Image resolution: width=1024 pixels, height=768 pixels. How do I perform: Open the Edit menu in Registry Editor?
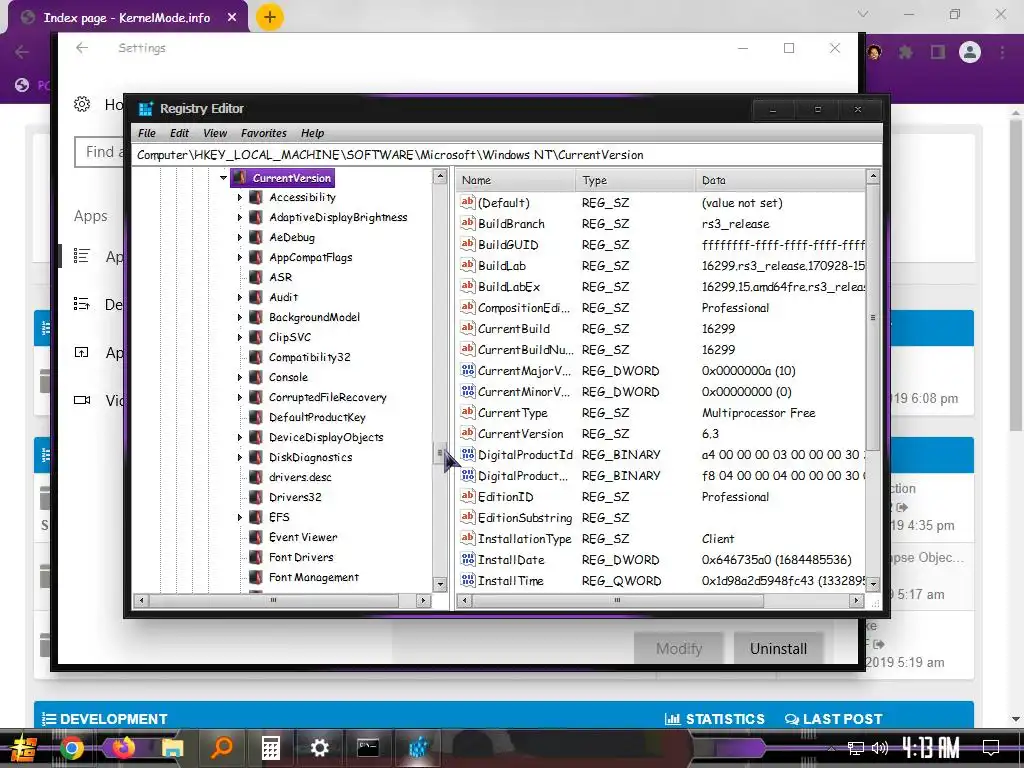179,133
